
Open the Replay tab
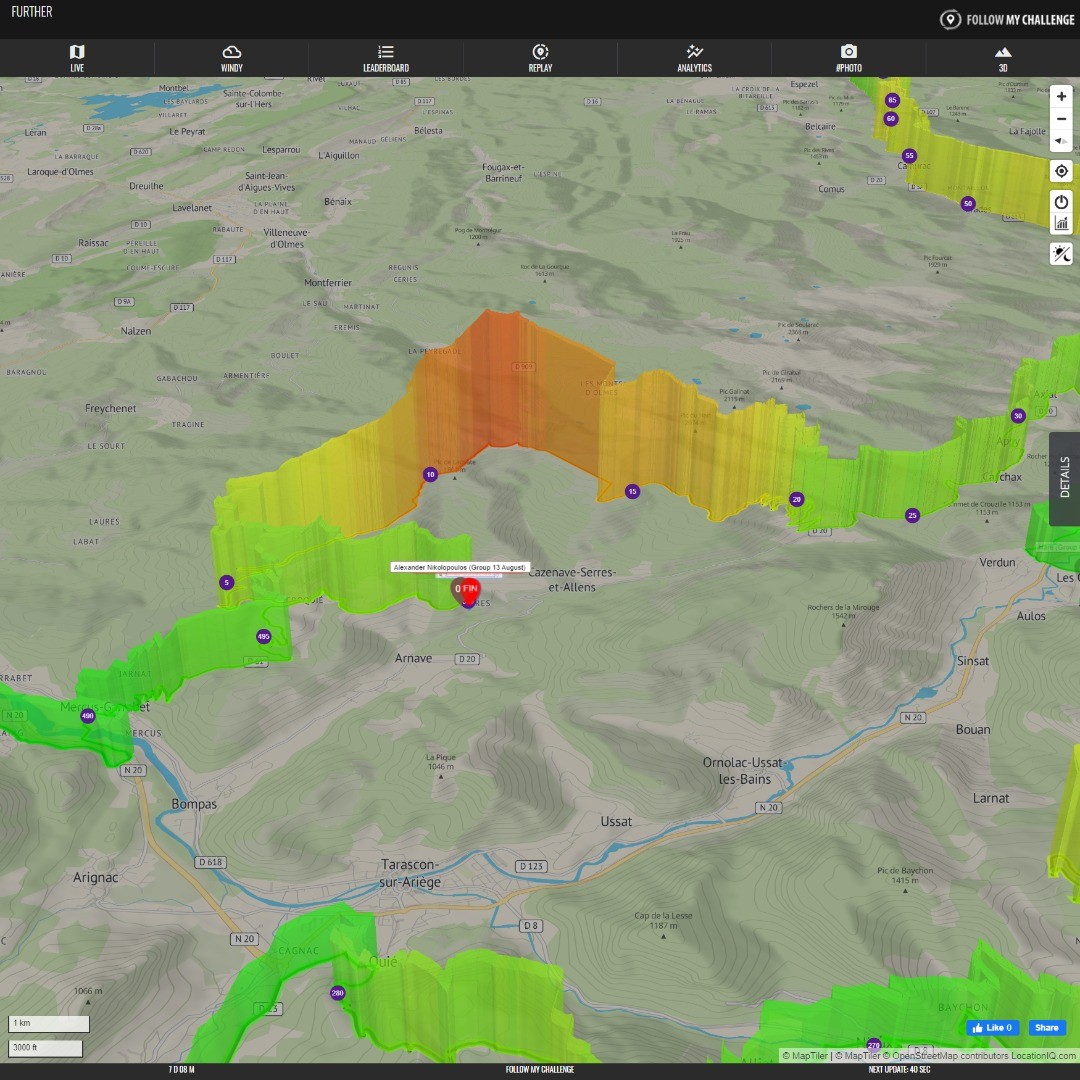click(540, 59)
